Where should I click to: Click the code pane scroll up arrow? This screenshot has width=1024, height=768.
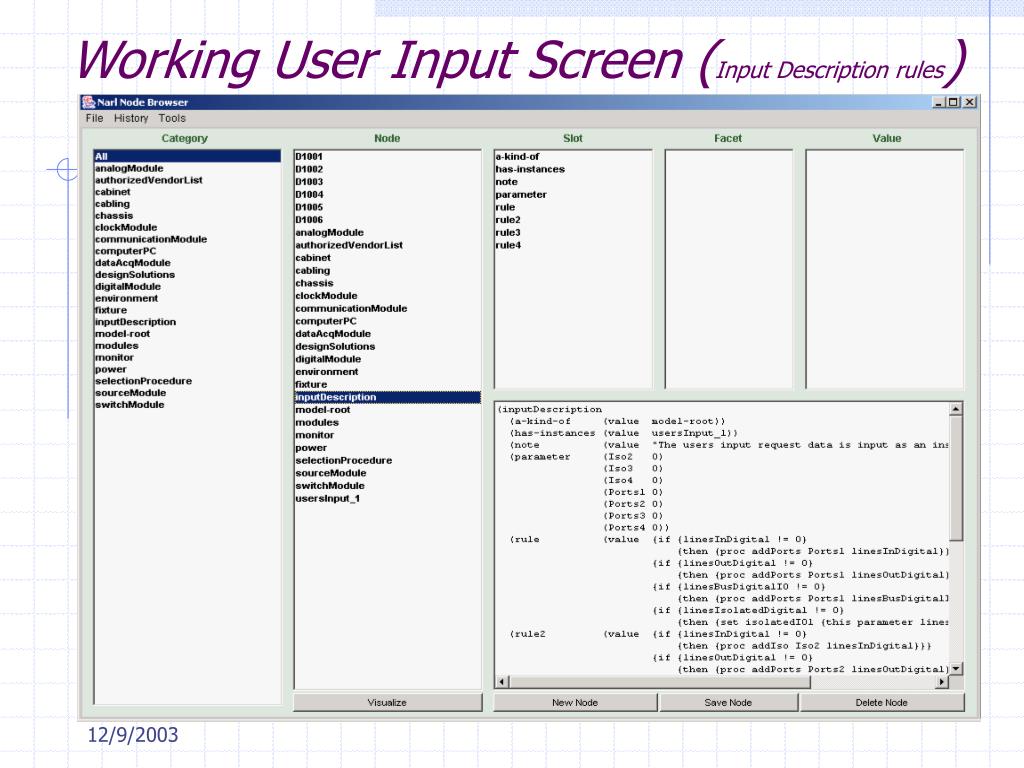click(x=956, y=409)
